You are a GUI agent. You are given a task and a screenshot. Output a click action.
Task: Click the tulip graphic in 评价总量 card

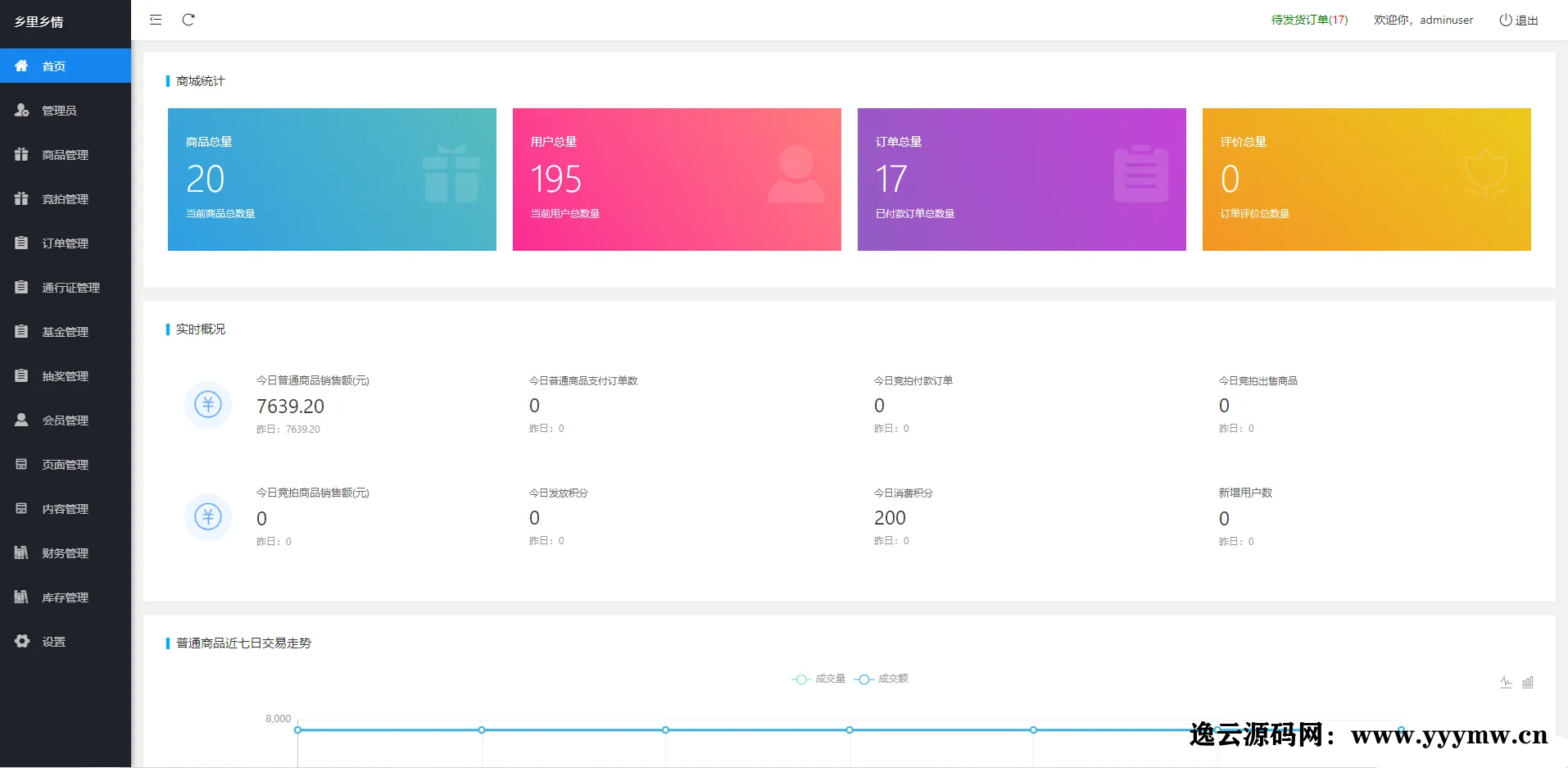1486,174
